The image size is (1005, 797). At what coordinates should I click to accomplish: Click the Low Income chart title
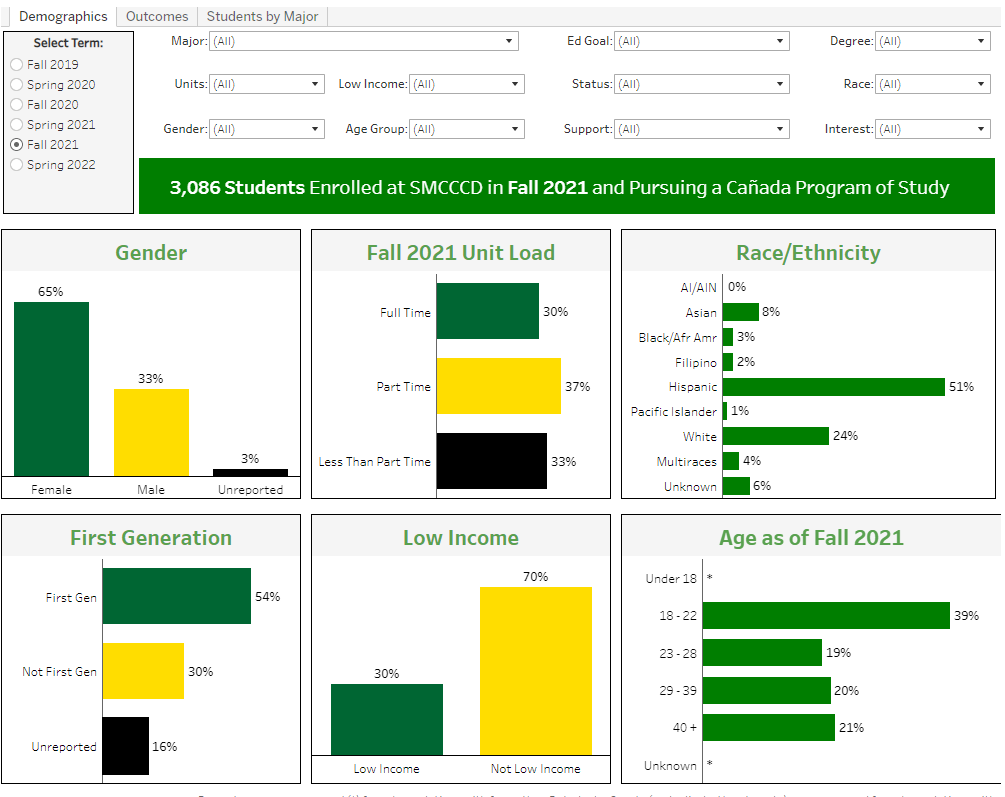point(461,537)
